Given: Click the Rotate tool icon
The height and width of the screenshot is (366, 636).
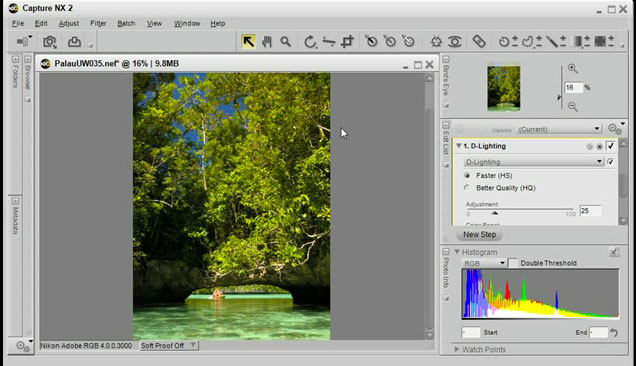Looking at the screenshot, I should pyautogui.click(x=310, y=41).
